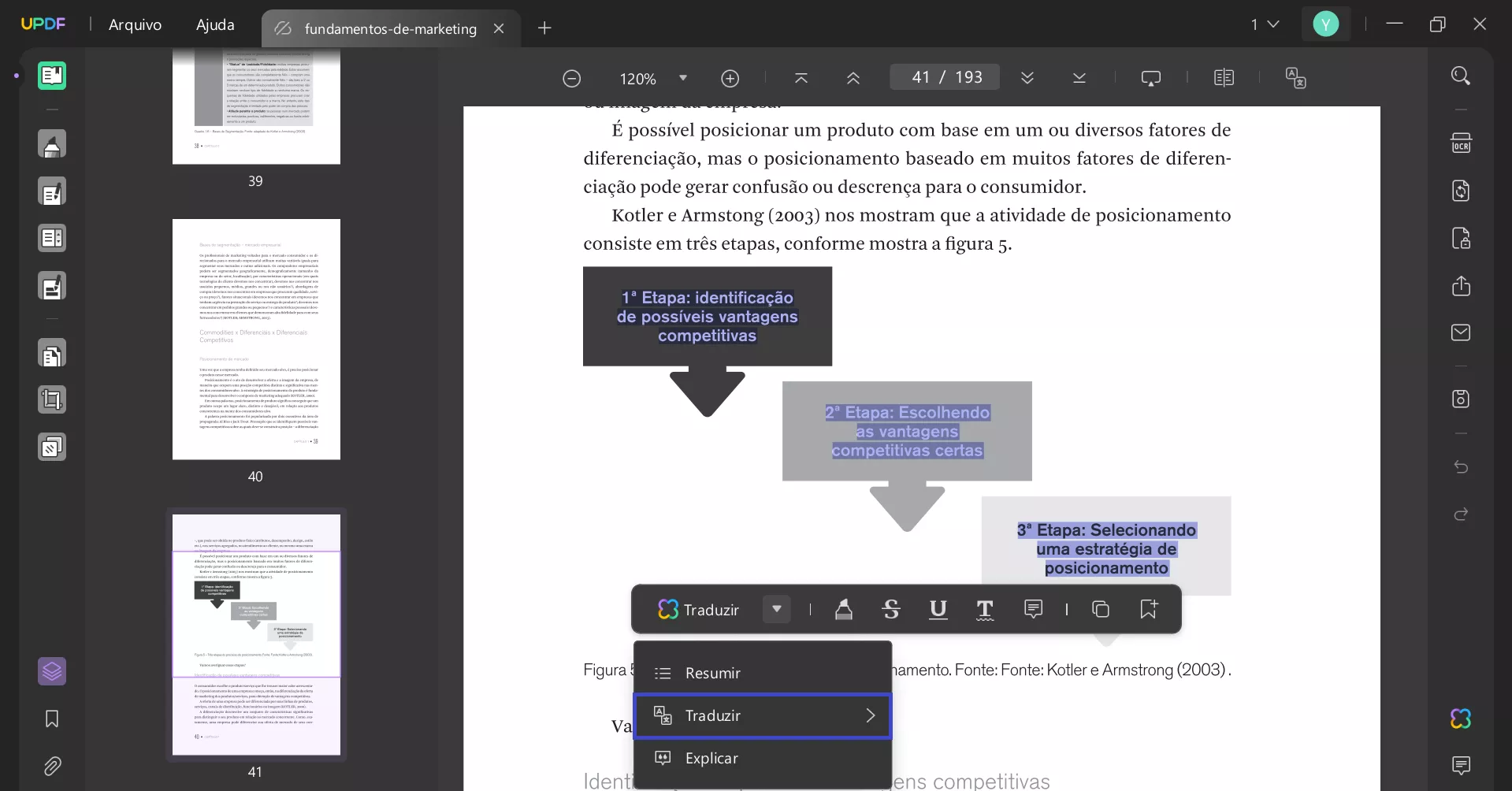Undo the last action

click(x=1462, y=467)
